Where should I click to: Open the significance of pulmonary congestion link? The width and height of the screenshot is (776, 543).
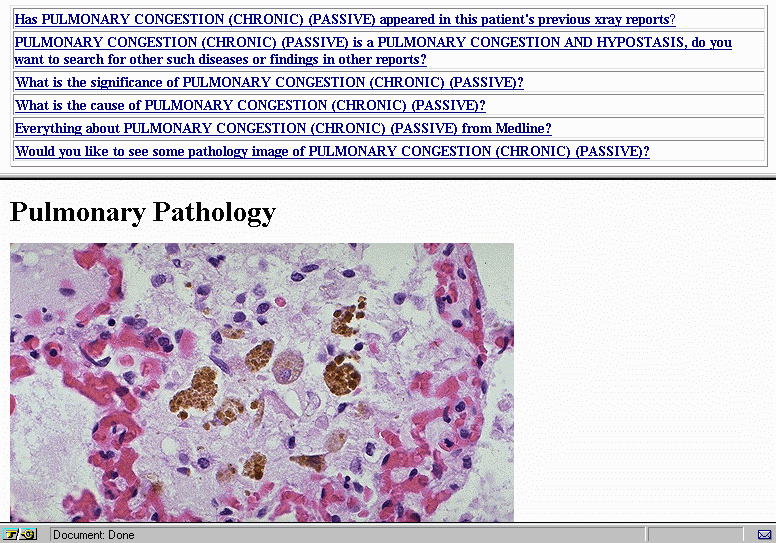point(269,83)
